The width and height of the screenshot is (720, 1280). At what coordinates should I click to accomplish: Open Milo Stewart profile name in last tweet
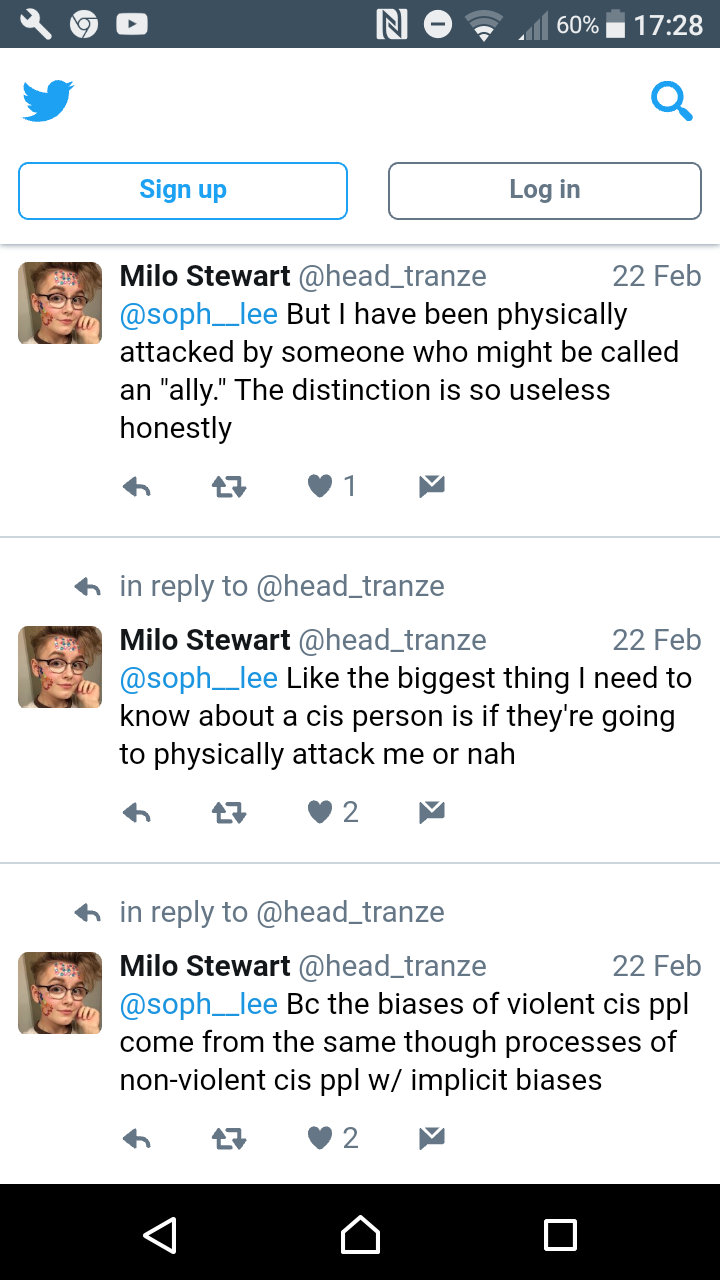coord(205,966)
